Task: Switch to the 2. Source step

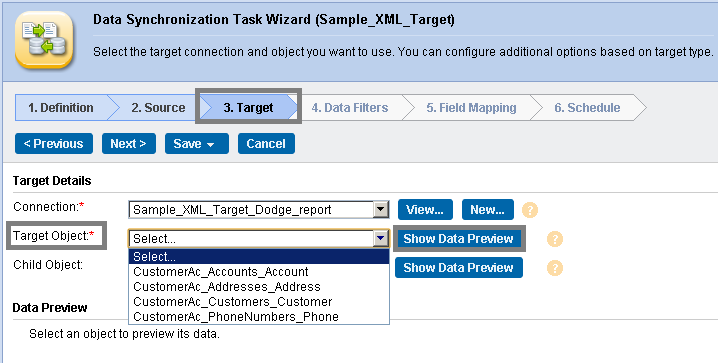Action: (158, 108)
